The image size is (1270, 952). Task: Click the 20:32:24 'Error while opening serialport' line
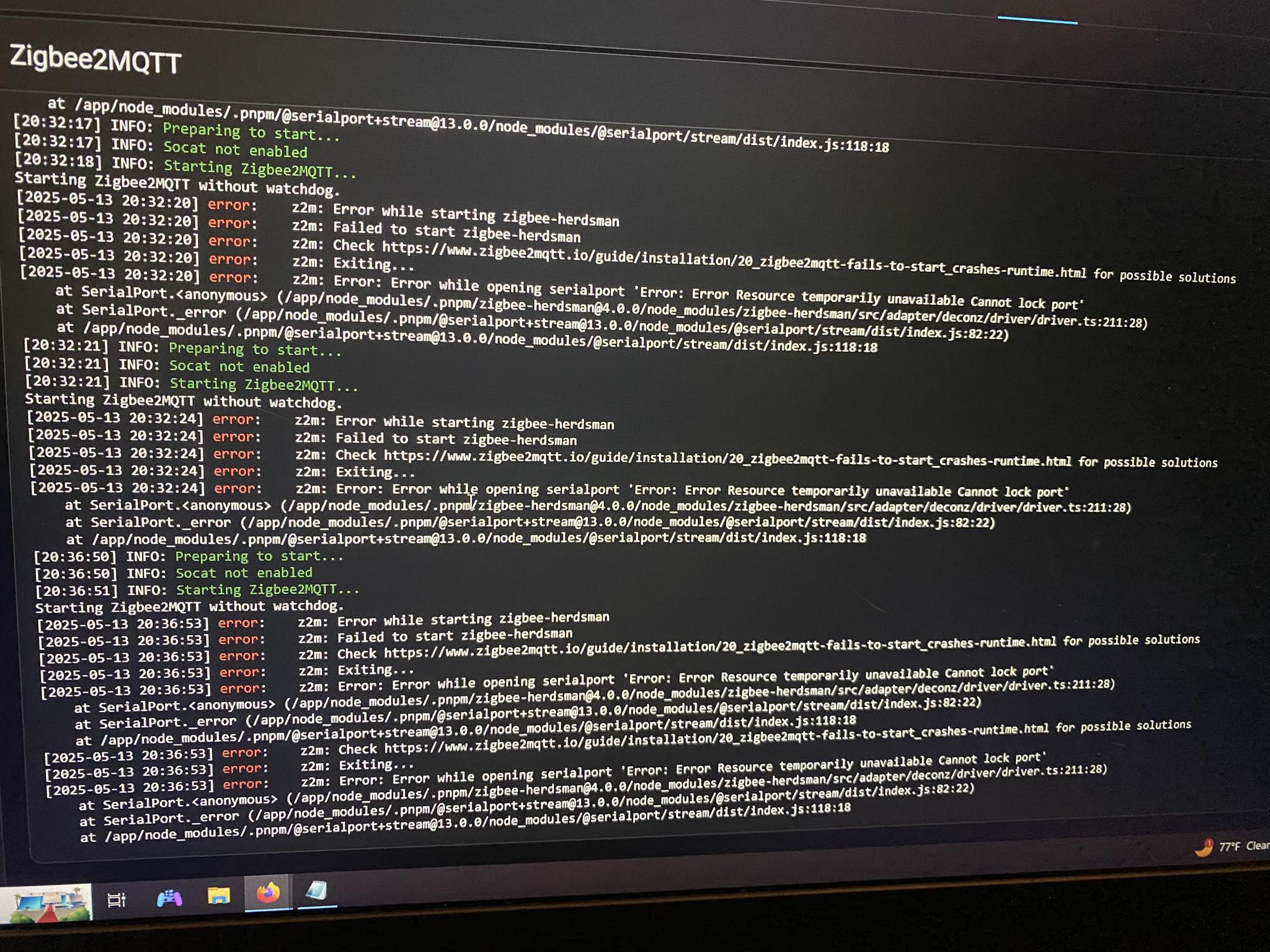(550, 490)
